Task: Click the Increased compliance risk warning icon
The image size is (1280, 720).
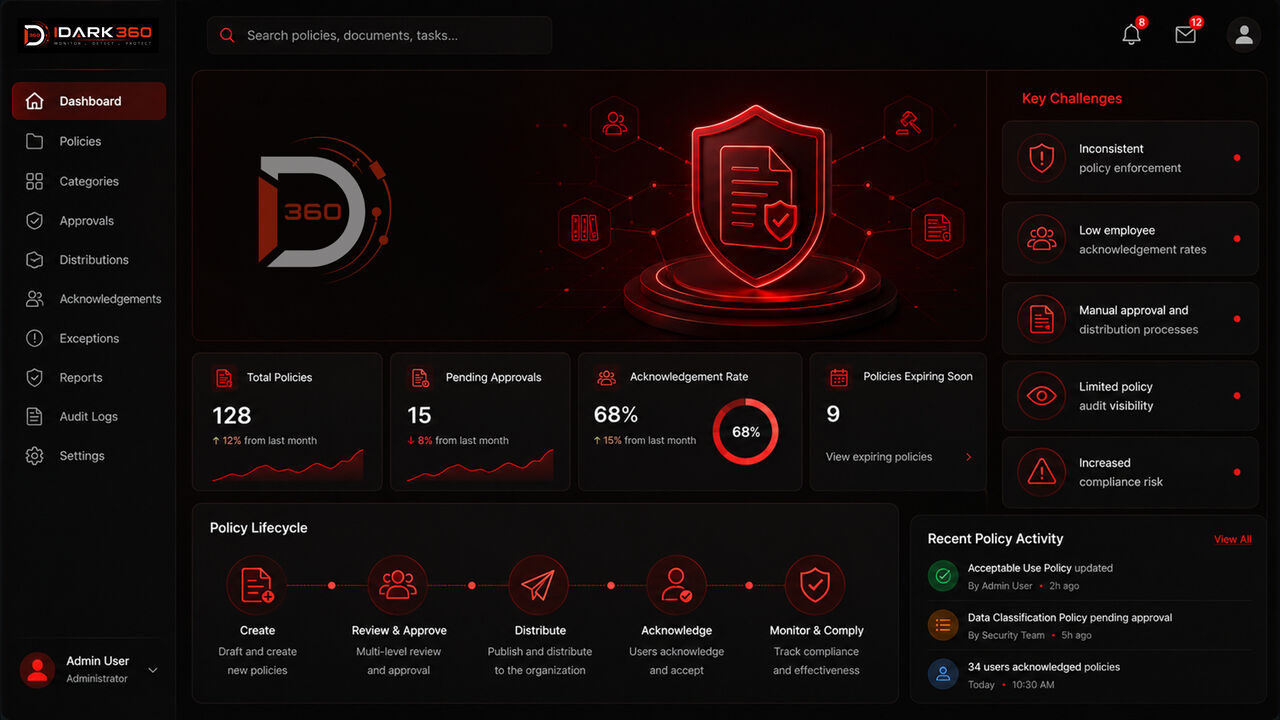Action: coord(1042,472)
